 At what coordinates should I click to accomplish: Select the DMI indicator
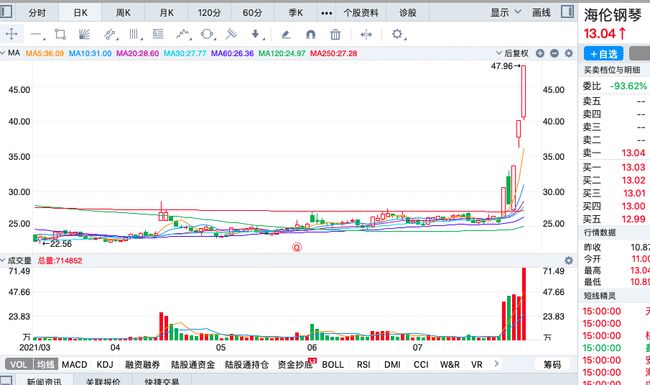pyautogui.click(x=392, y=365)
